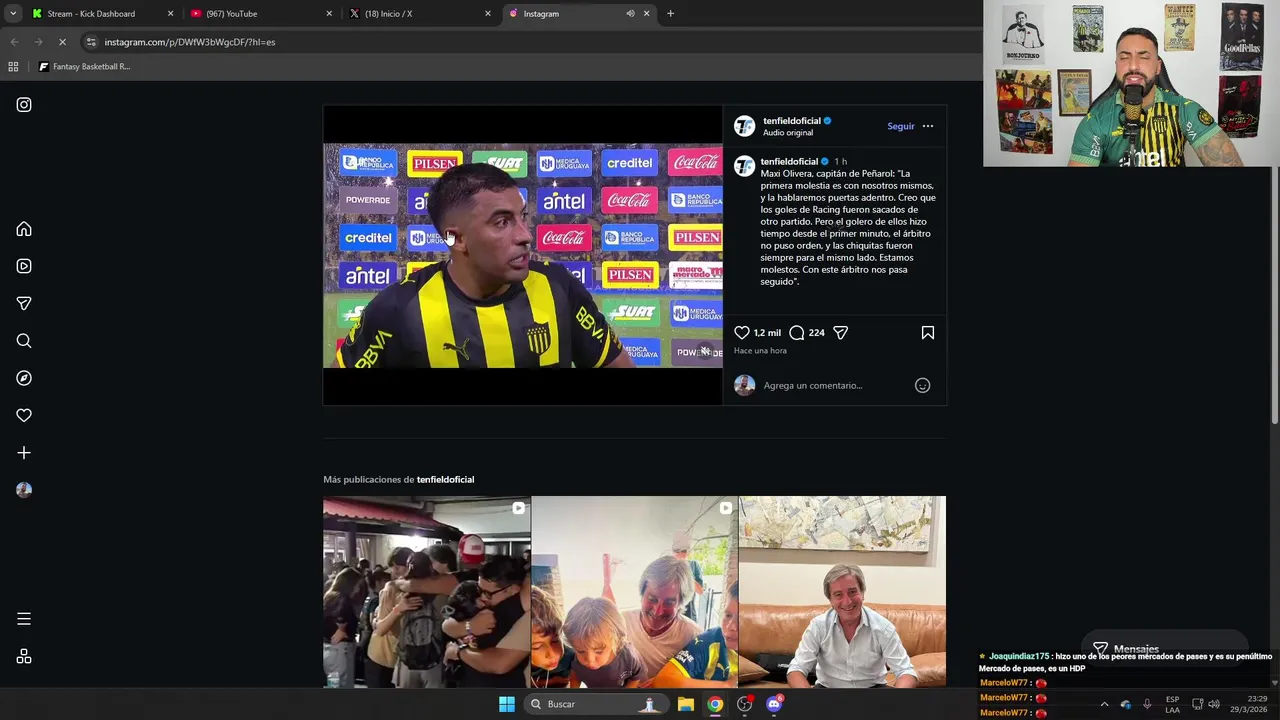Viewport: 1280px width, 720px height.
Task: View the 1,2 mil likes count
Action: [767, 333]
